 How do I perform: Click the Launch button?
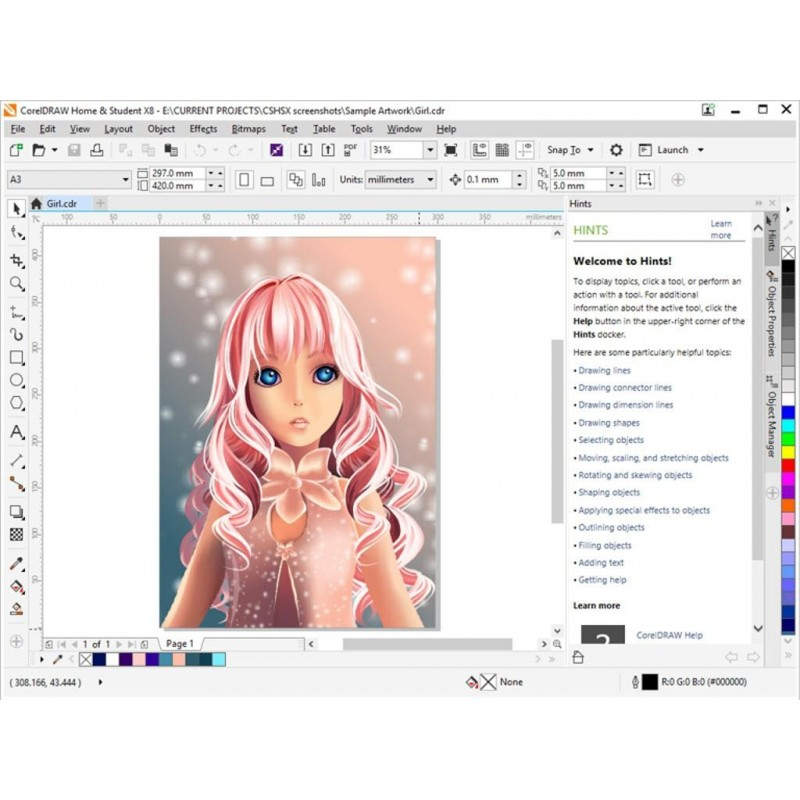[672, 150]
